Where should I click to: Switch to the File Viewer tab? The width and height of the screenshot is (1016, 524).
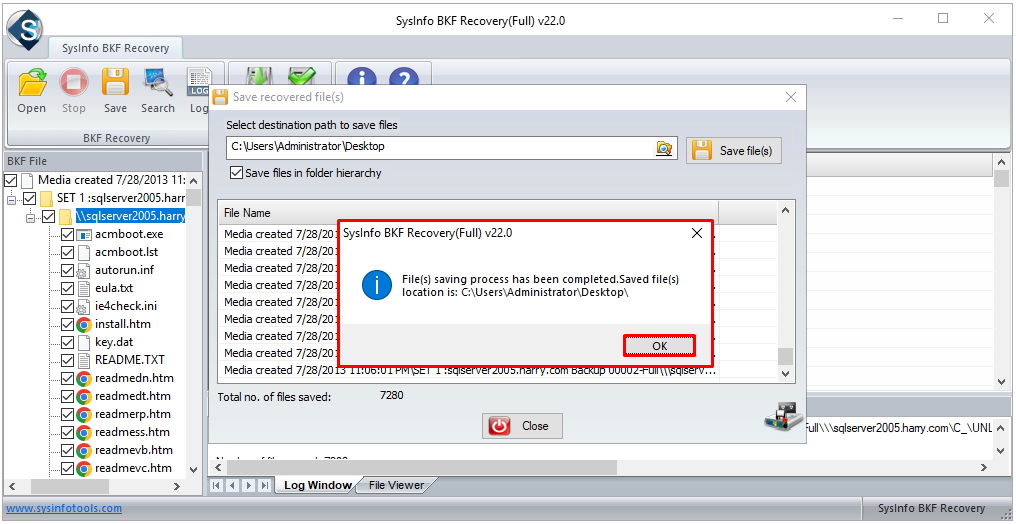pyautogui.click(x=396, y=485)
